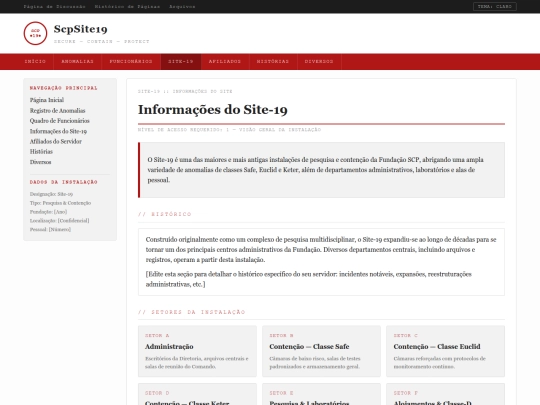Click the Localização: [Confidencial] entry
The image size is (540, 405).
click(x=60, y=220)
